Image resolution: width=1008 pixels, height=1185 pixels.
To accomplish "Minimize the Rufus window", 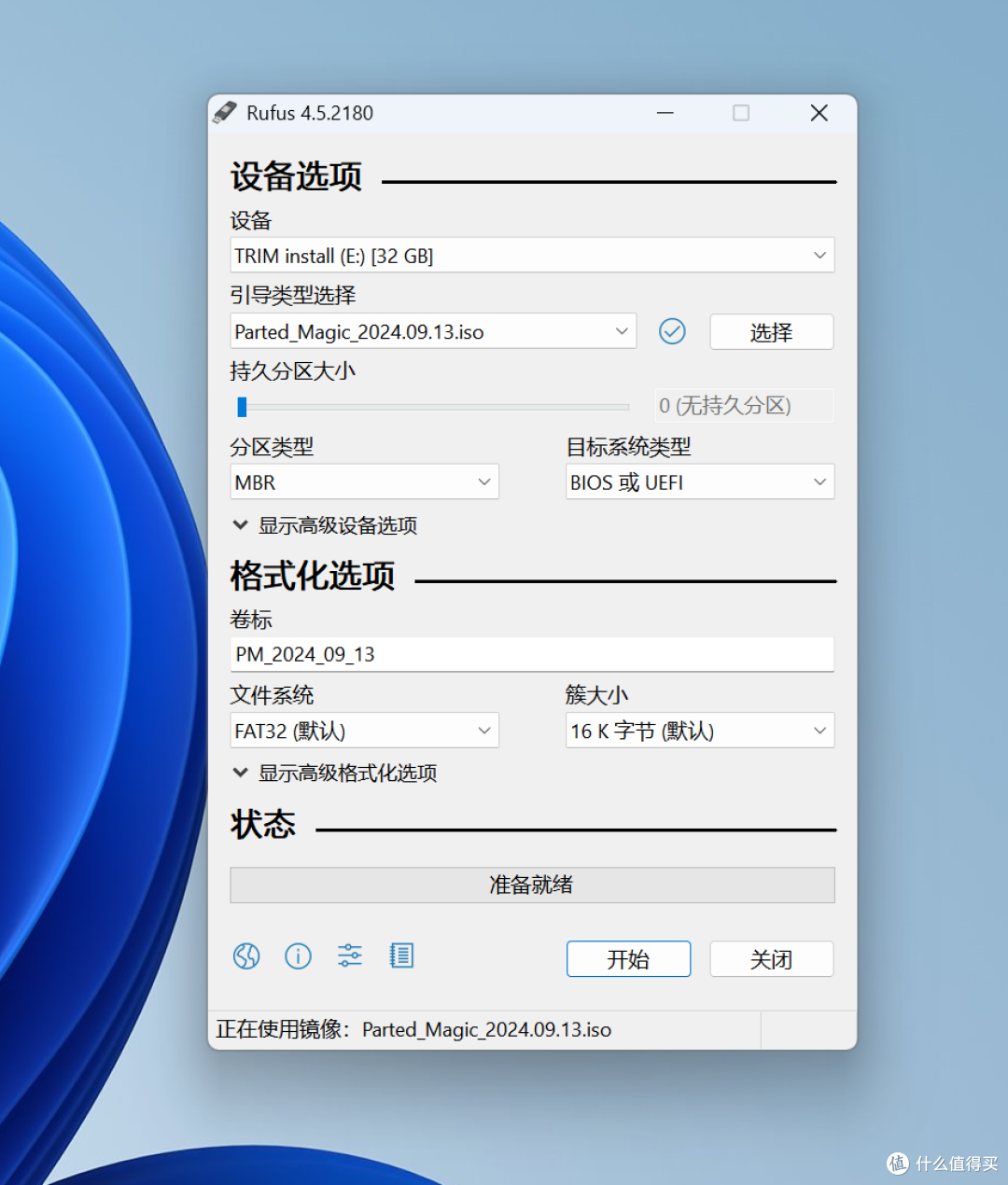I will point(665,113).
